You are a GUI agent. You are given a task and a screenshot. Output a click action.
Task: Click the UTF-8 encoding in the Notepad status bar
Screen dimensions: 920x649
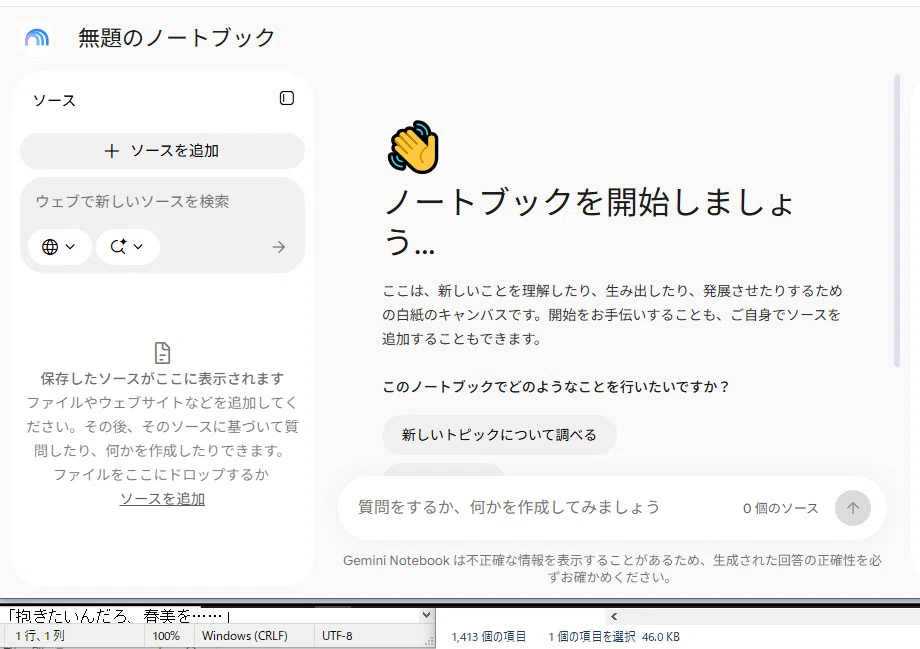[337, 636]
